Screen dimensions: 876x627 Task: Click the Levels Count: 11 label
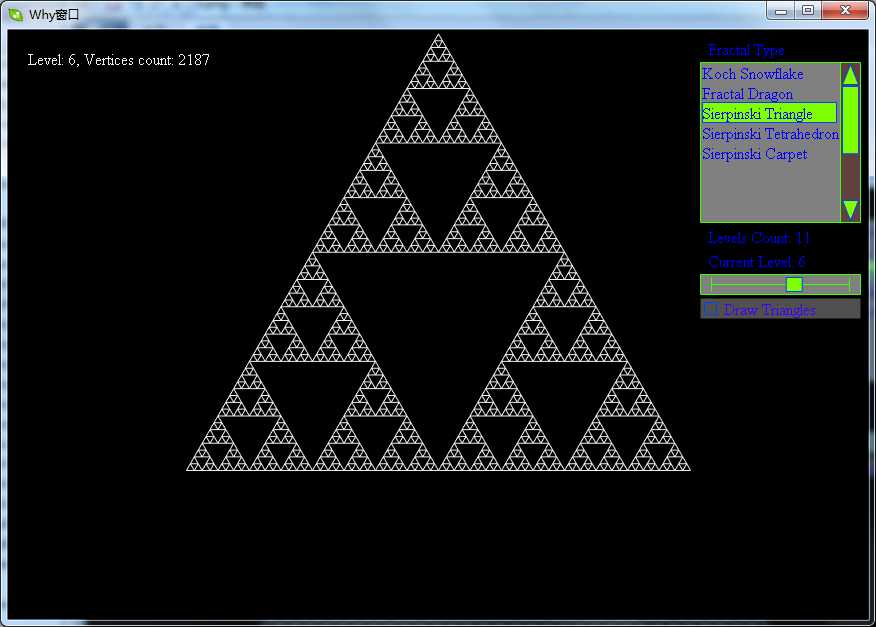(759, 238)
